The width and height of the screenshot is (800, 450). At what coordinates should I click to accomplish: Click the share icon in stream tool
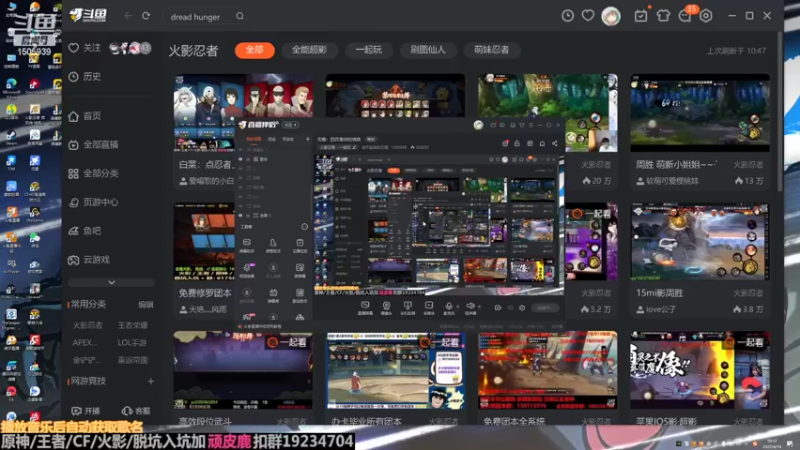555,143
